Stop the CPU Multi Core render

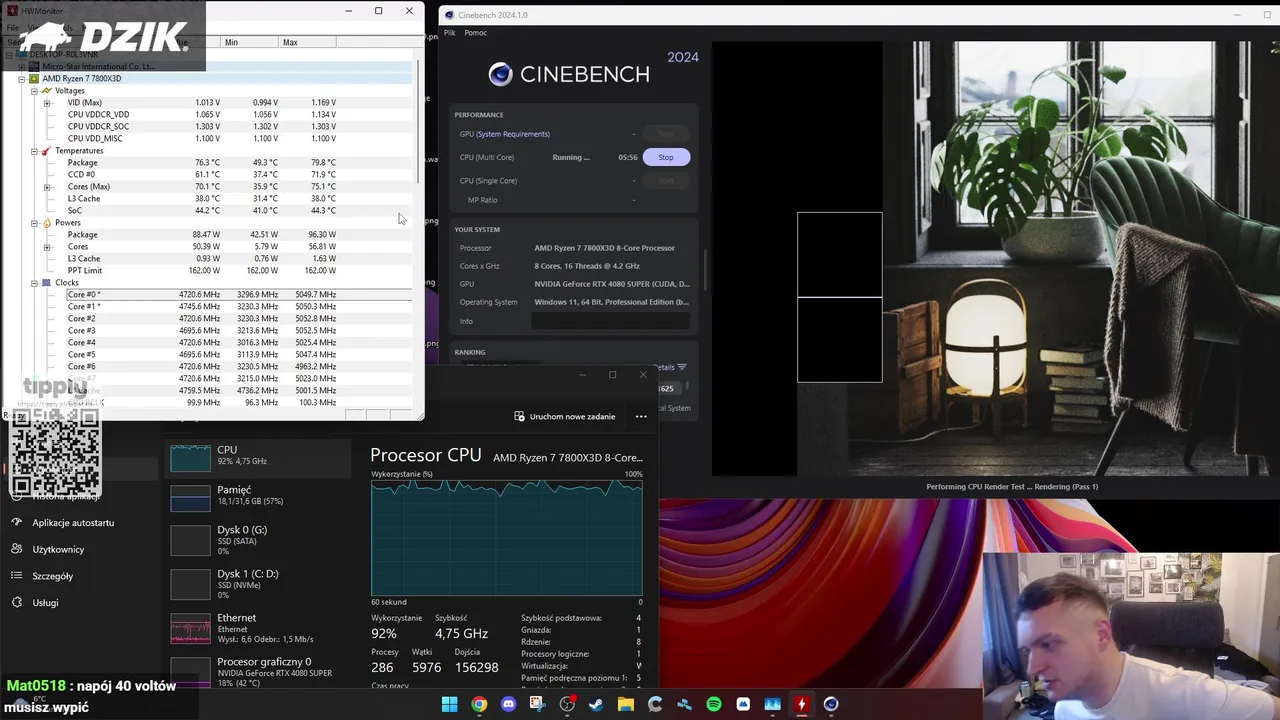666,157
